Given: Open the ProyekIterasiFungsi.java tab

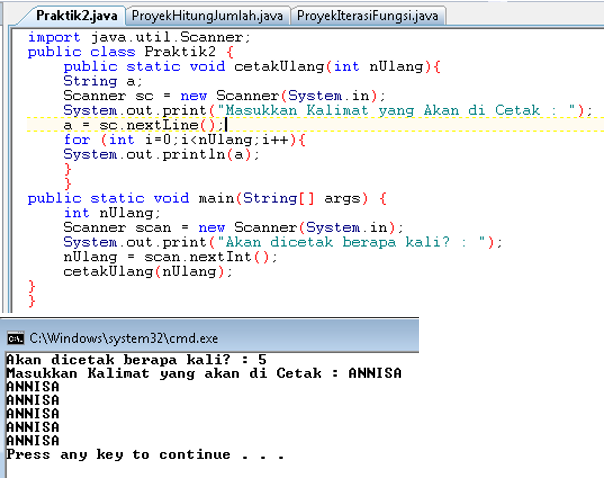Looking at the screenshot, I should pos(367,16).
